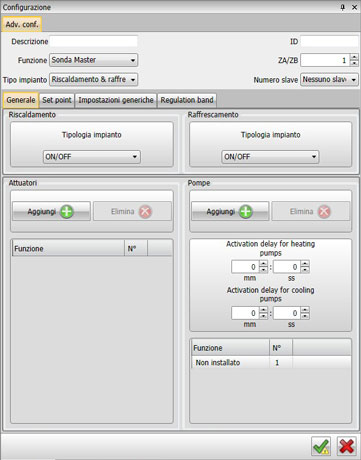Switch to the Generale tab

21,100
